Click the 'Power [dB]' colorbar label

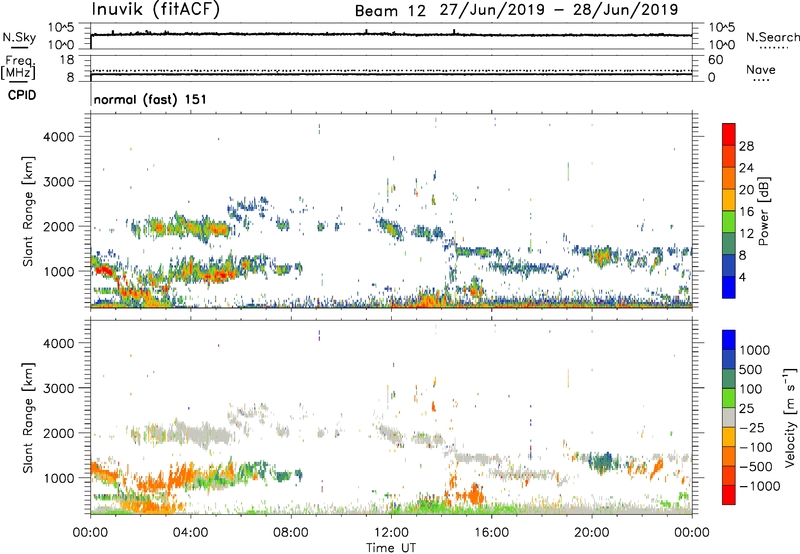763,211
